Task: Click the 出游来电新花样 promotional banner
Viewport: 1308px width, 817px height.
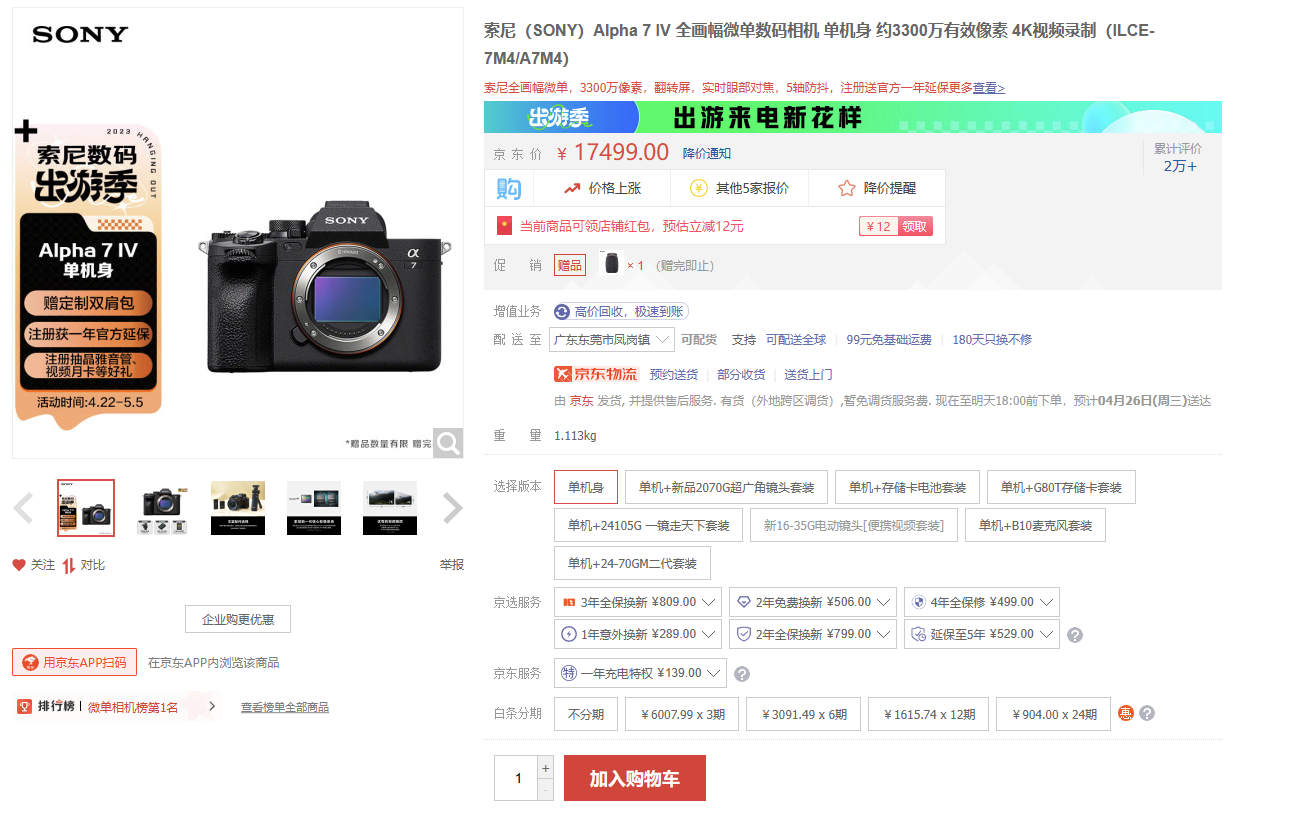Action: [853, 117]
